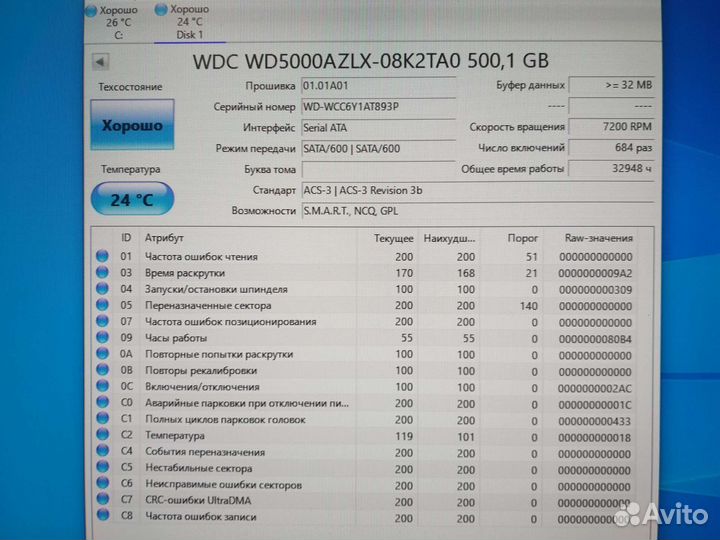720x540 pixels.
Task: Click the Текущее column header
Action: [394, 238]
